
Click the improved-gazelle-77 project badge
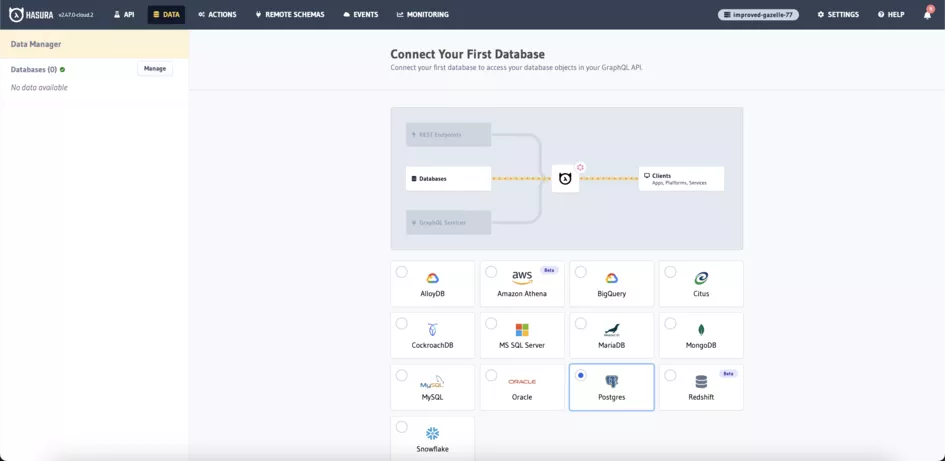758,14
